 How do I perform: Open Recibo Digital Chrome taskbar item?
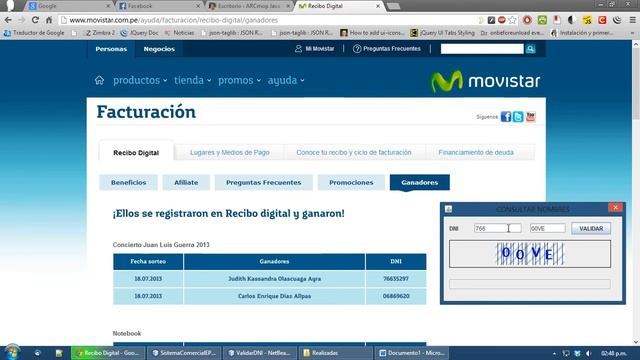[108, 353]
